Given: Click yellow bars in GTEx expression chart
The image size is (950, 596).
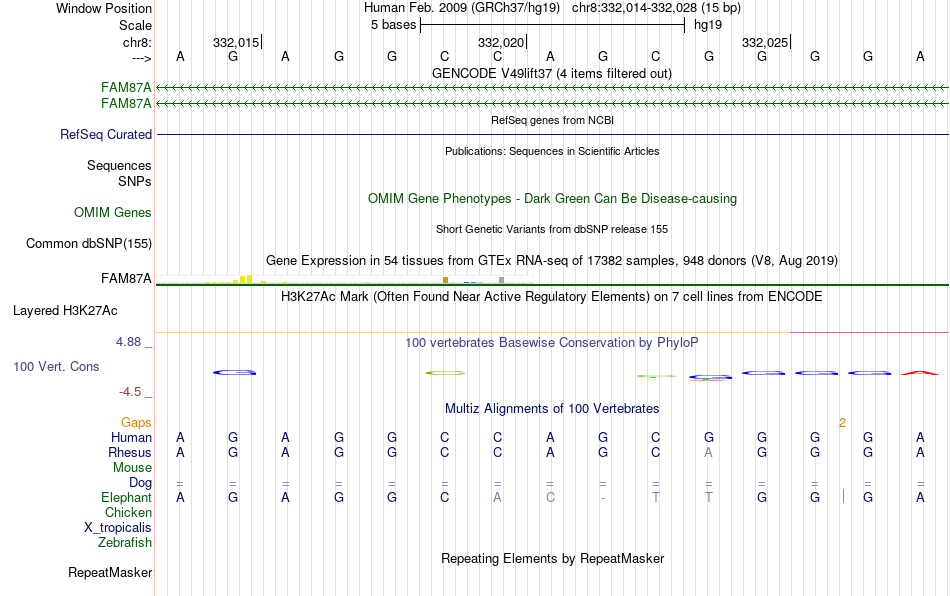Looking at the screenshot, I should [245, 279].
